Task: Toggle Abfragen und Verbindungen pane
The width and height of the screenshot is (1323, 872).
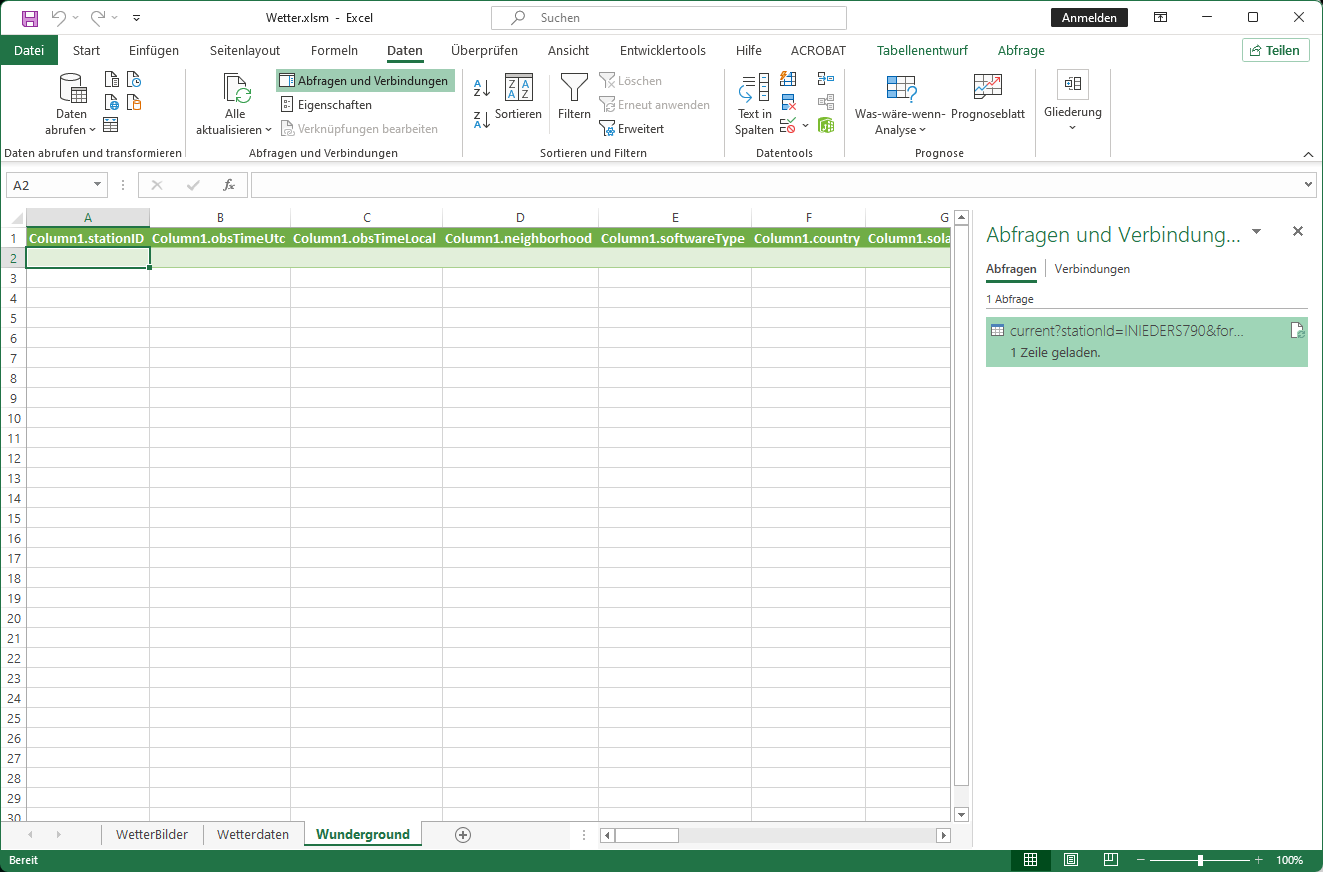Action: 364,81
